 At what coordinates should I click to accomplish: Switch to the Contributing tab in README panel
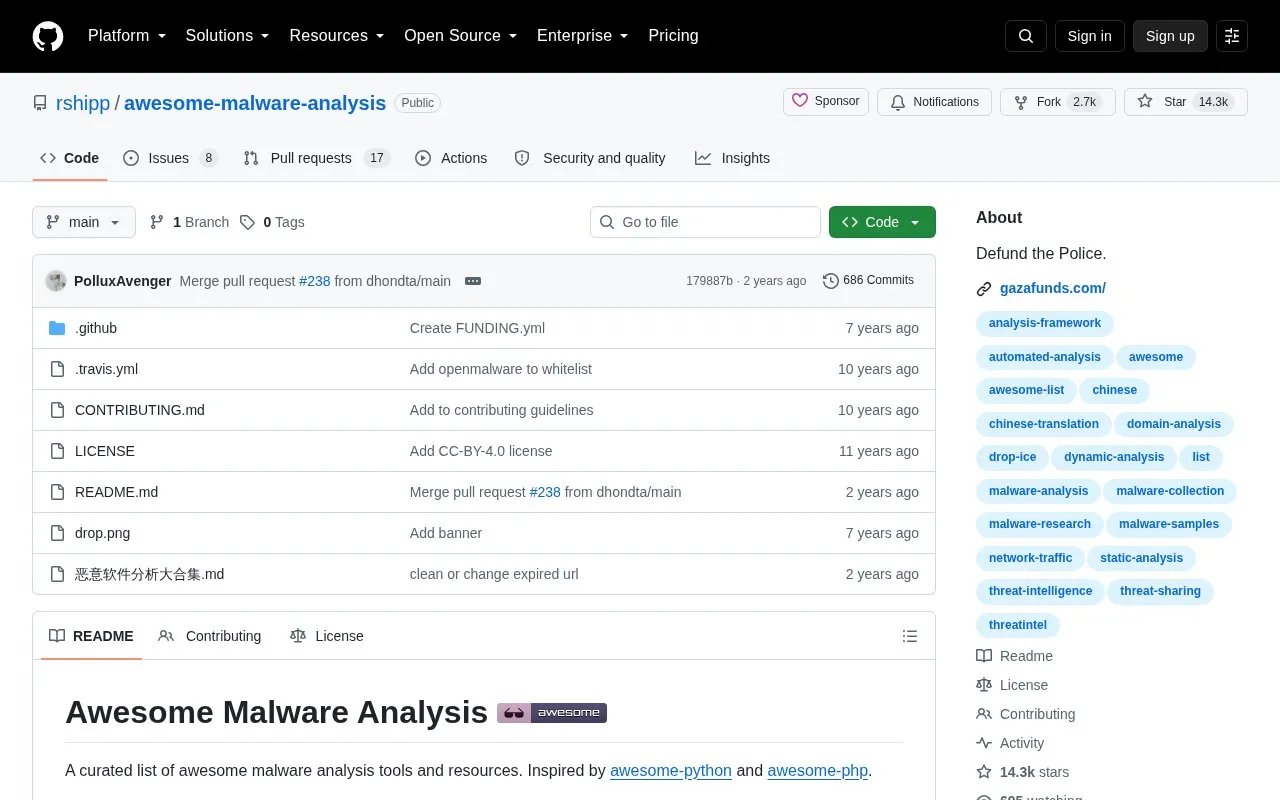(210, 636)
